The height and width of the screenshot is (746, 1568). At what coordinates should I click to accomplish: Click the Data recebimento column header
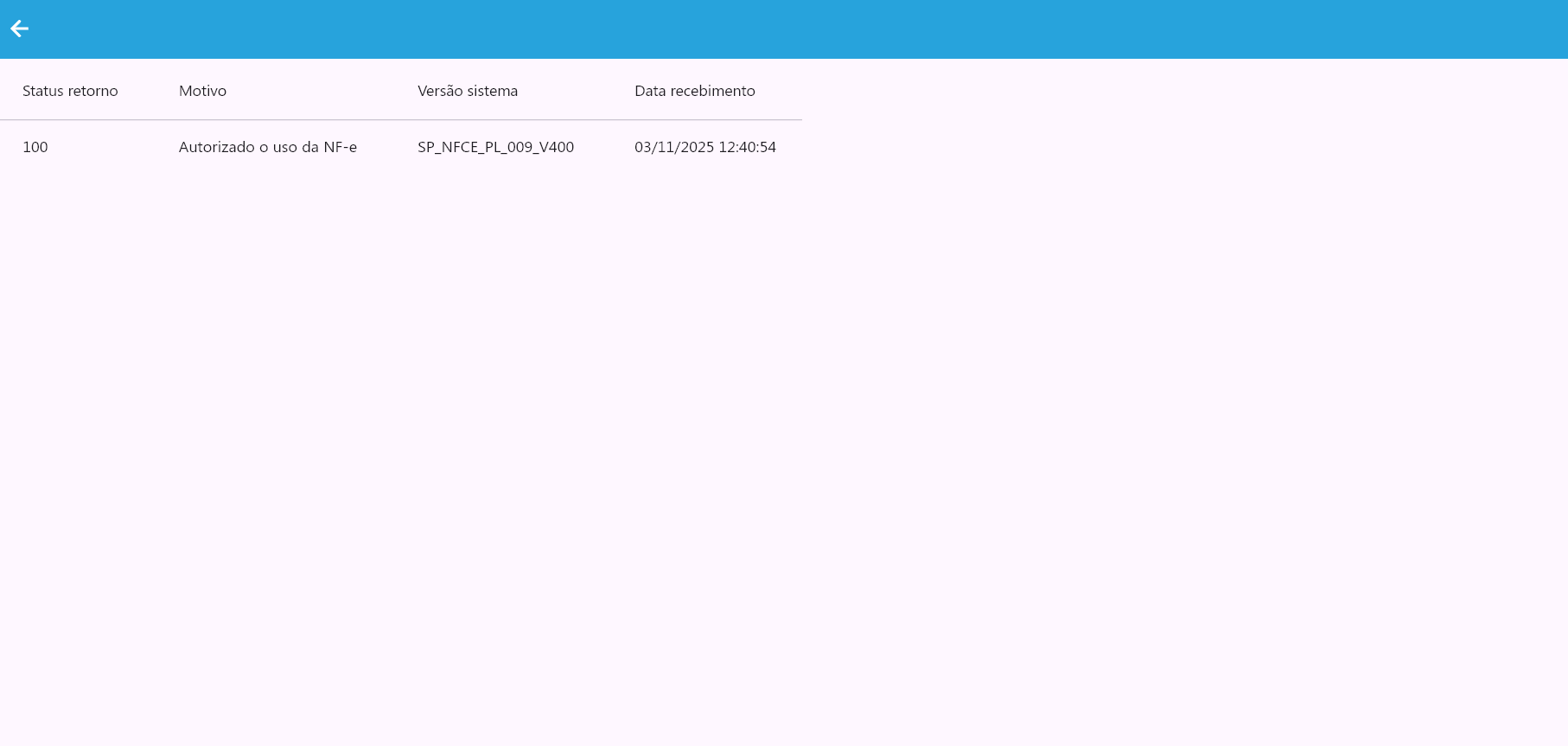(x=694, y=91)
